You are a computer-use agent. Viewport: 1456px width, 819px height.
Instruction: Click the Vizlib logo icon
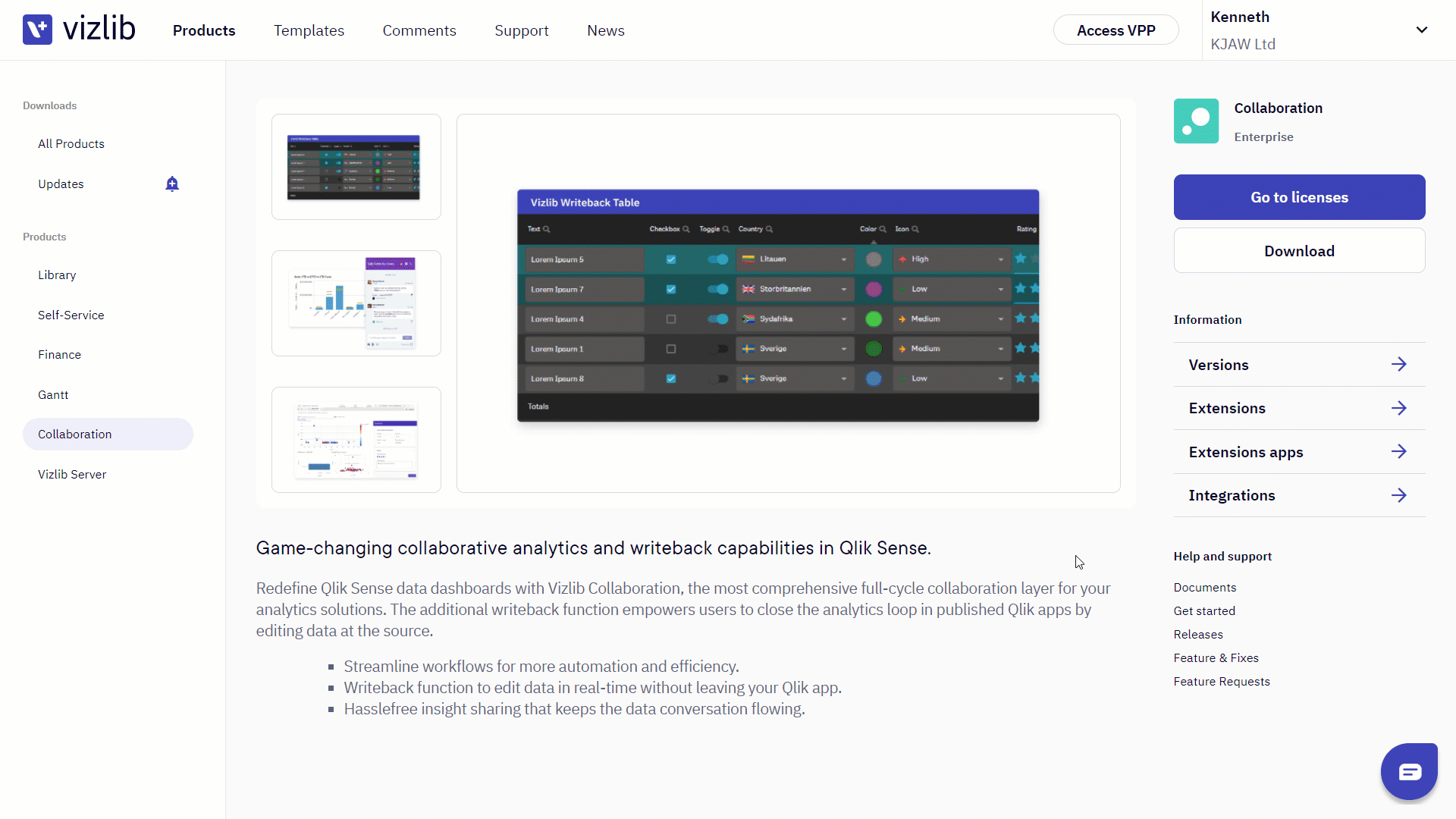click(x=37, y=30)
